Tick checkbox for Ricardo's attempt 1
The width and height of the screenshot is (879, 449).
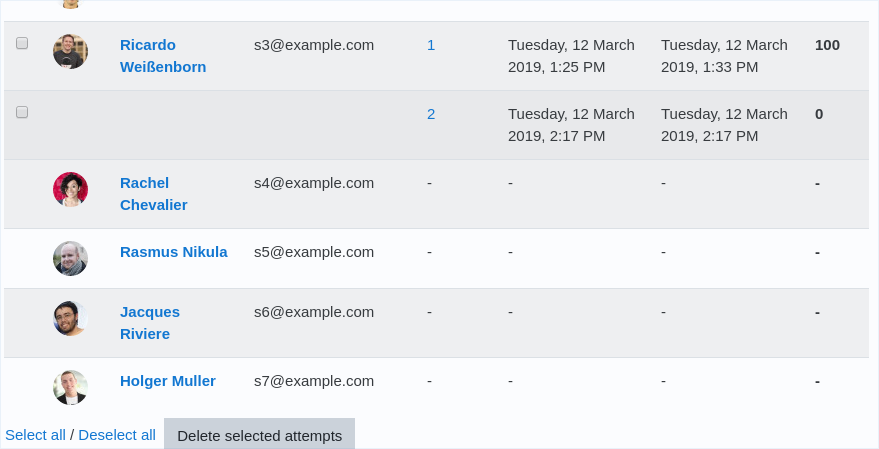pyautogui.click(x=22, y=43)
